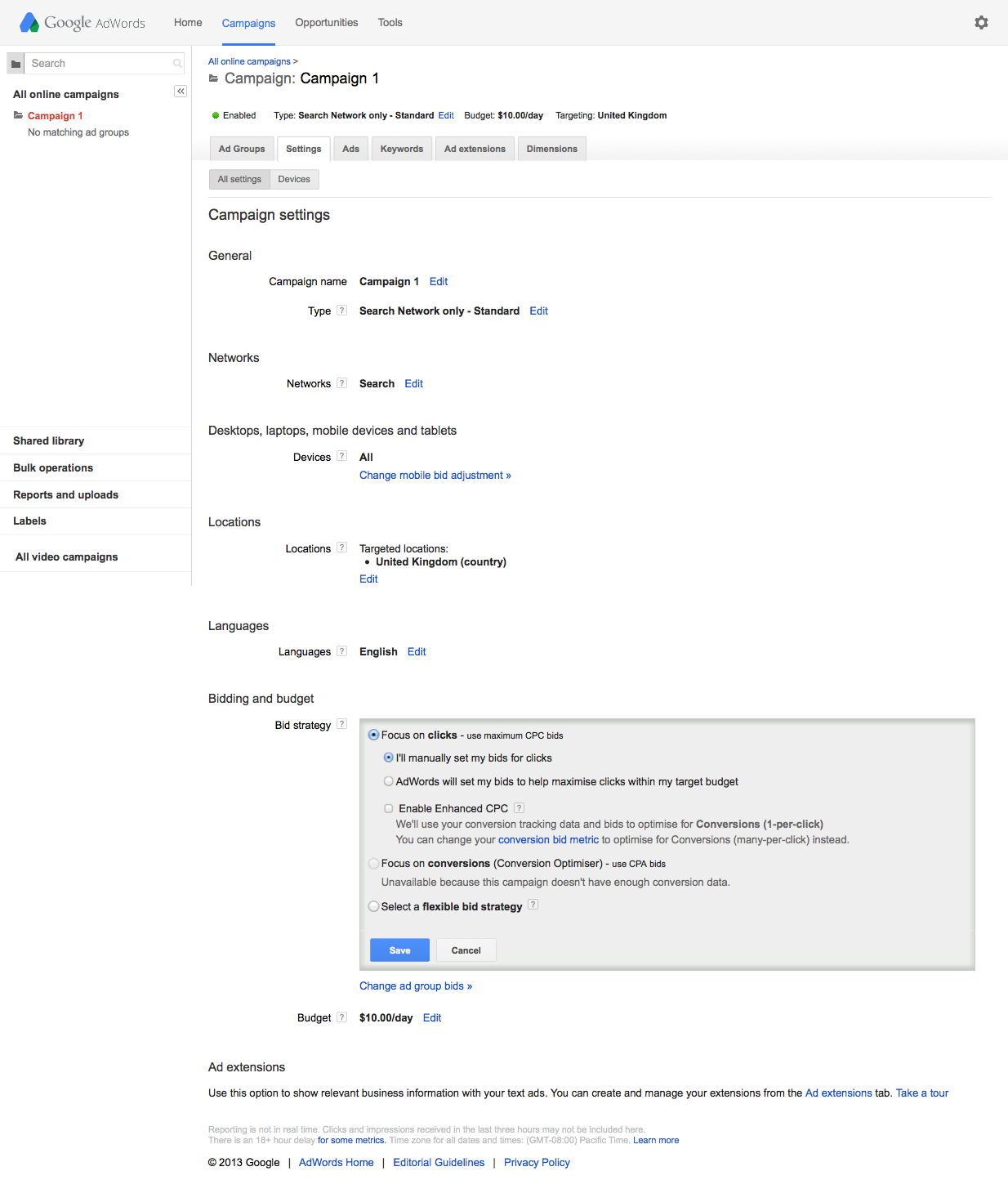Select Focus on clicks radio button
This screenshot has height=1198, width=1008.
click(x=373, y=735)
